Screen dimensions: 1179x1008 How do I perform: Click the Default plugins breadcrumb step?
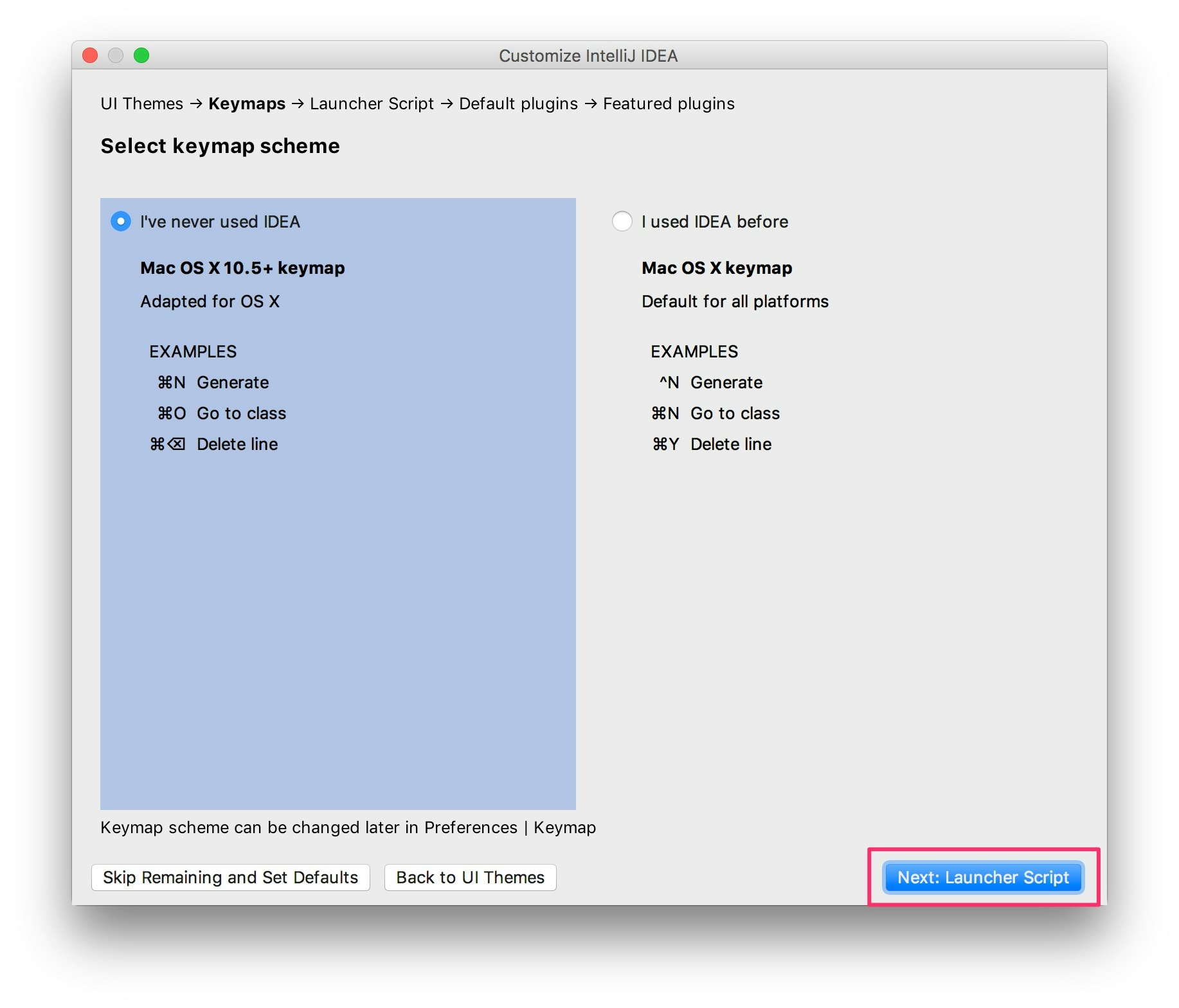518,104
